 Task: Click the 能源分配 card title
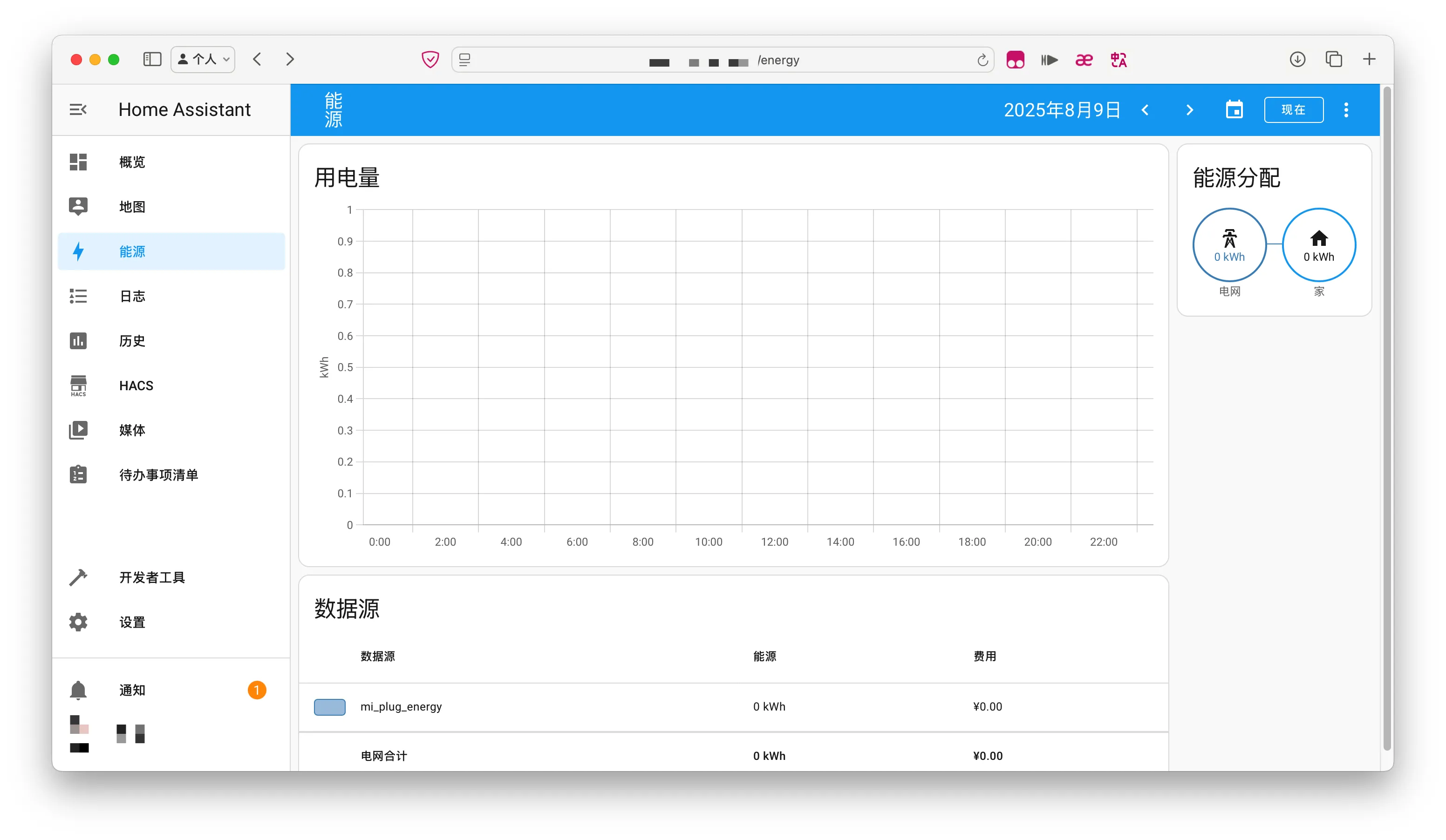click(1236, 178)
